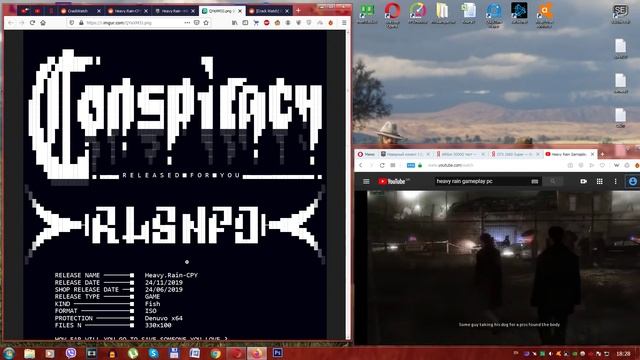Open the shopping cart extension in Firefox
The image size is (640, 360).
point(256,23)
